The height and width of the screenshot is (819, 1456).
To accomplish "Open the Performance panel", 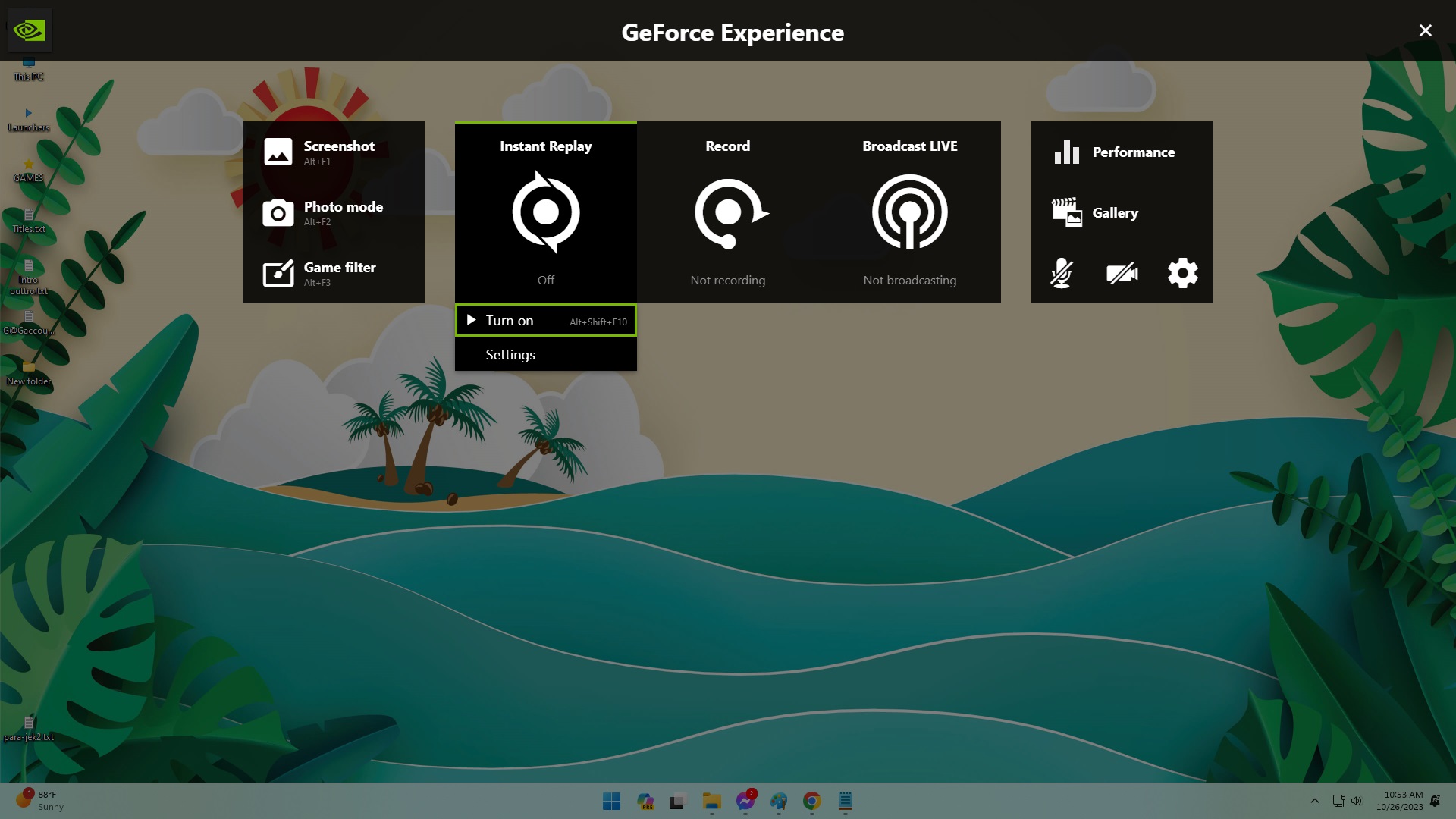I will (1122, 152).
